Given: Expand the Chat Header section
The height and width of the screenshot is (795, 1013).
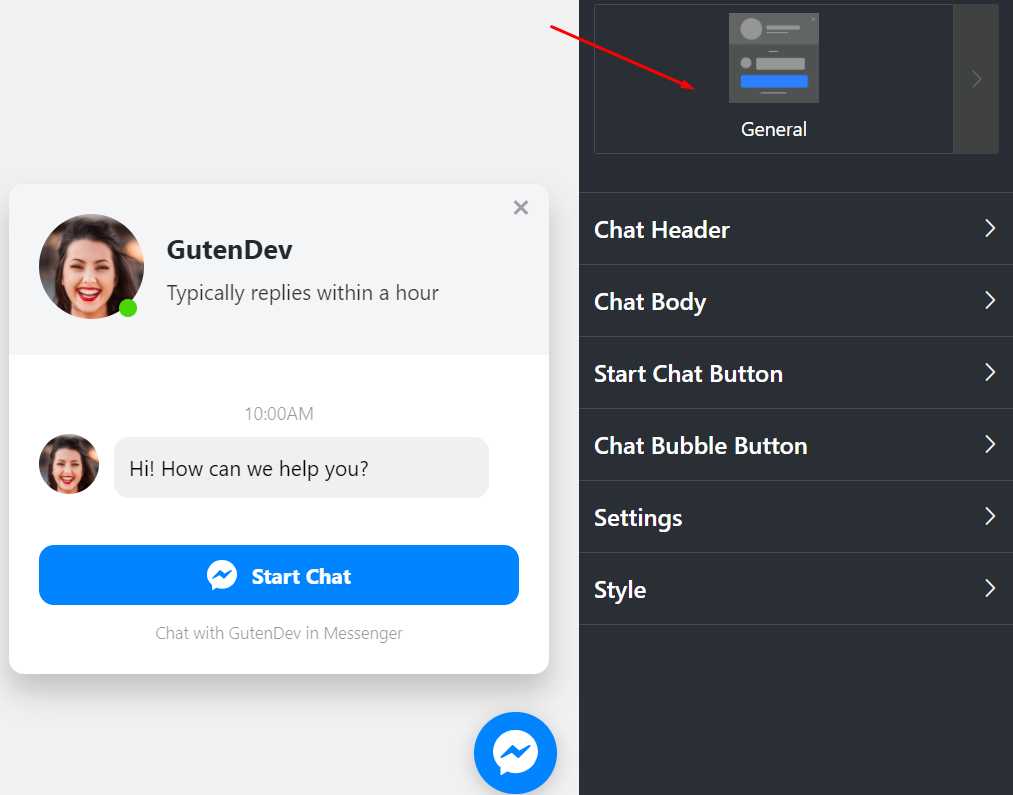Looking at the screenshot, I should pyautogui.click(x=796, y=229).
